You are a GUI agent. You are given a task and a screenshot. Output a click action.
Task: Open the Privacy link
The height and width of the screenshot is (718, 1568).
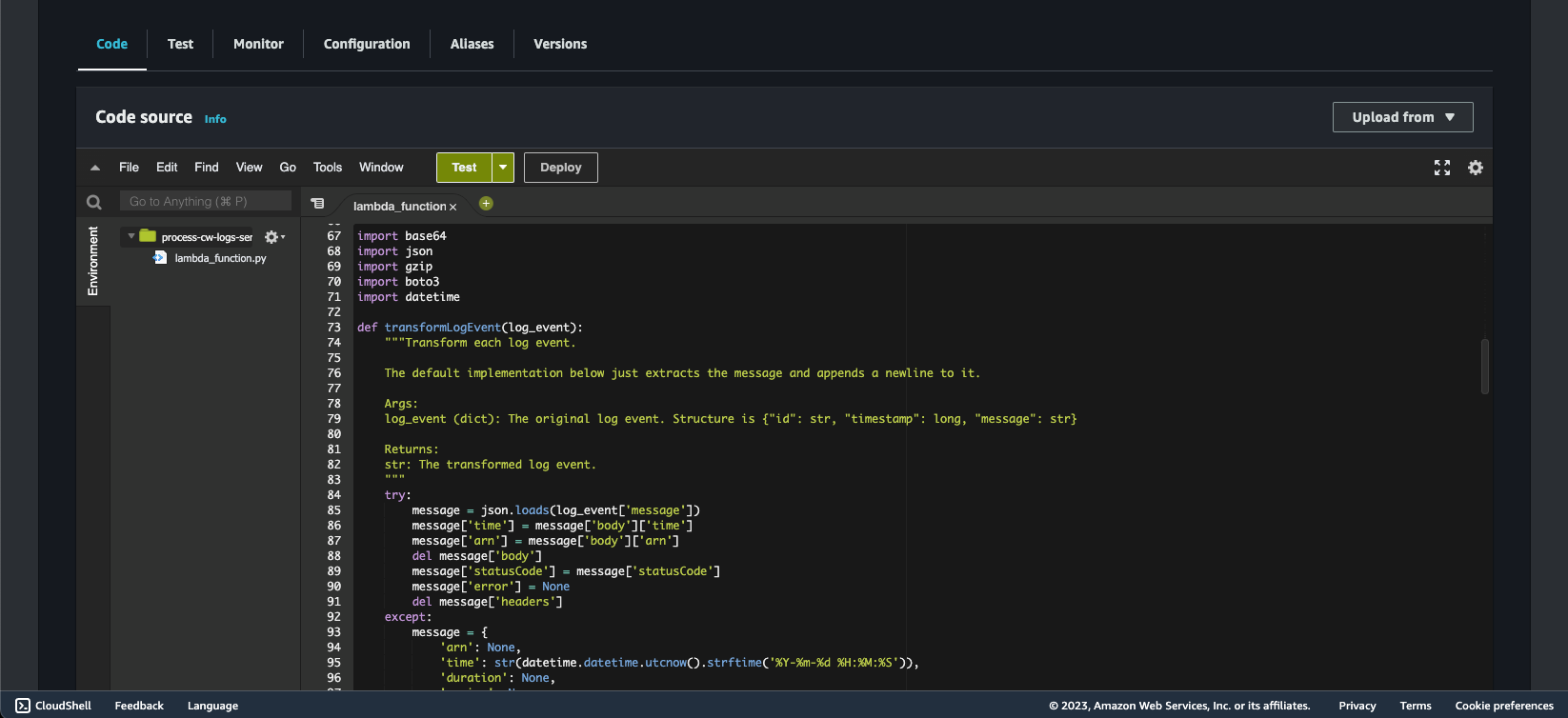(1357, 706)
